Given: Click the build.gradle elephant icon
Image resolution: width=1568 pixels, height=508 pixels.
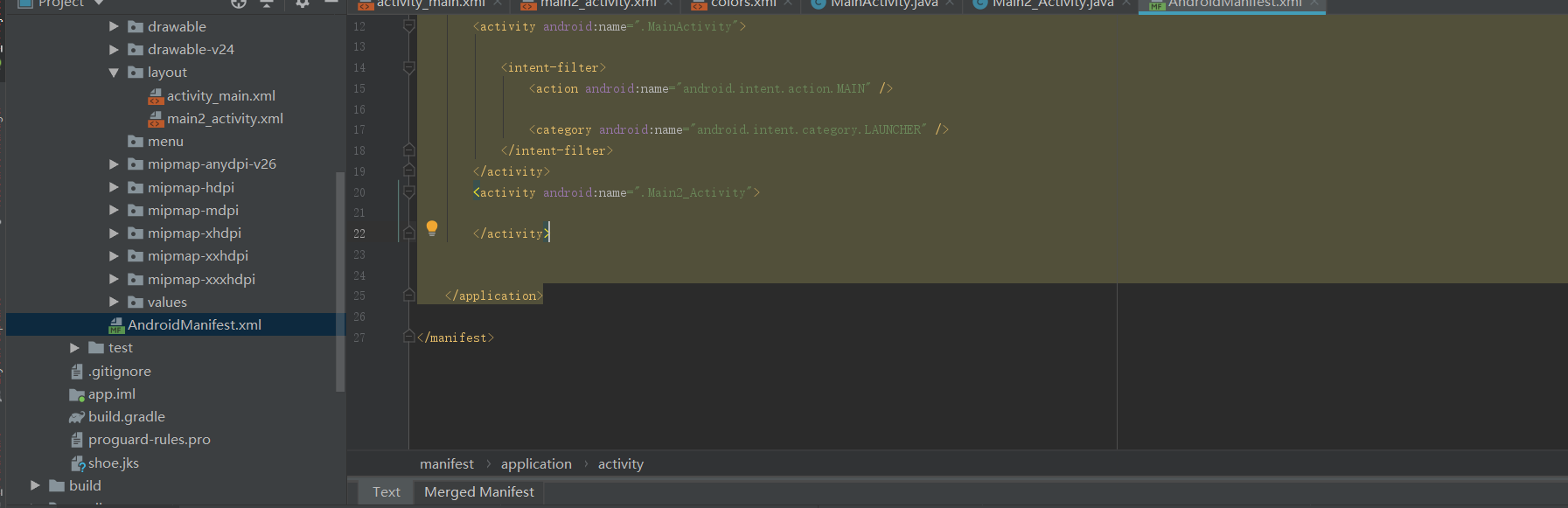Looking at the screenshot, I should pos(77,417).
